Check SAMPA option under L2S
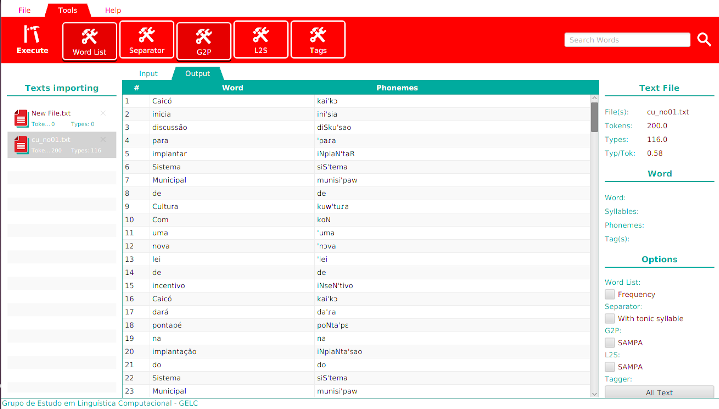719x409 pixels. click(x=610, y=366)
